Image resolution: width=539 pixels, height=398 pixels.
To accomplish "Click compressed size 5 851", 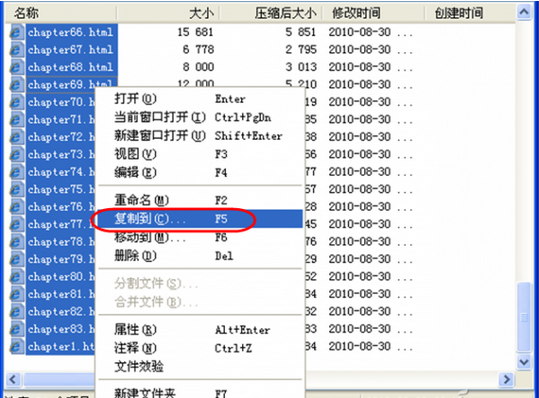I will click(300, 32).
